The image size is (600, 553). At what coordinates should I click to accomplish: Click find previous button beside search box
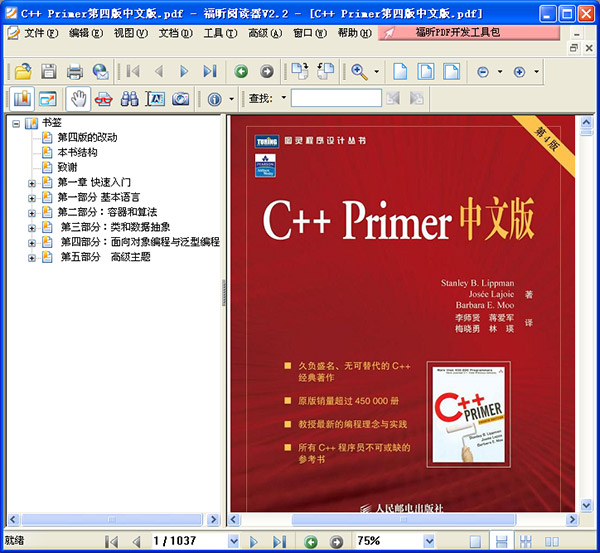click(x=393, y=99)
